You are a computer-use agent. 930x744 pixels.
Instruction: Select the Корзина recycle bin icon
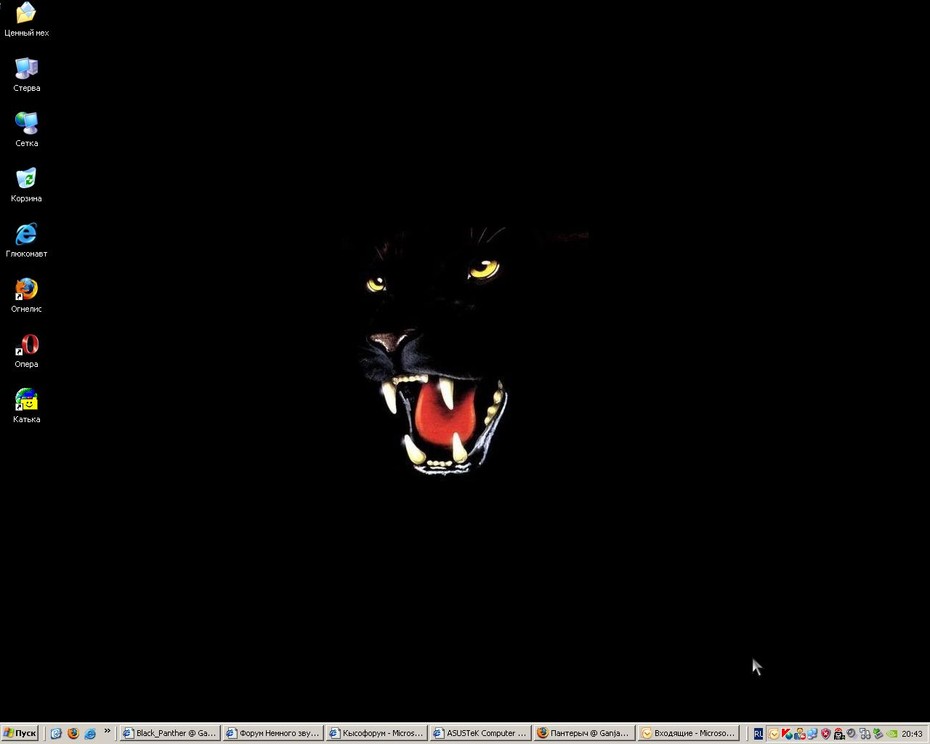(26, 185)
